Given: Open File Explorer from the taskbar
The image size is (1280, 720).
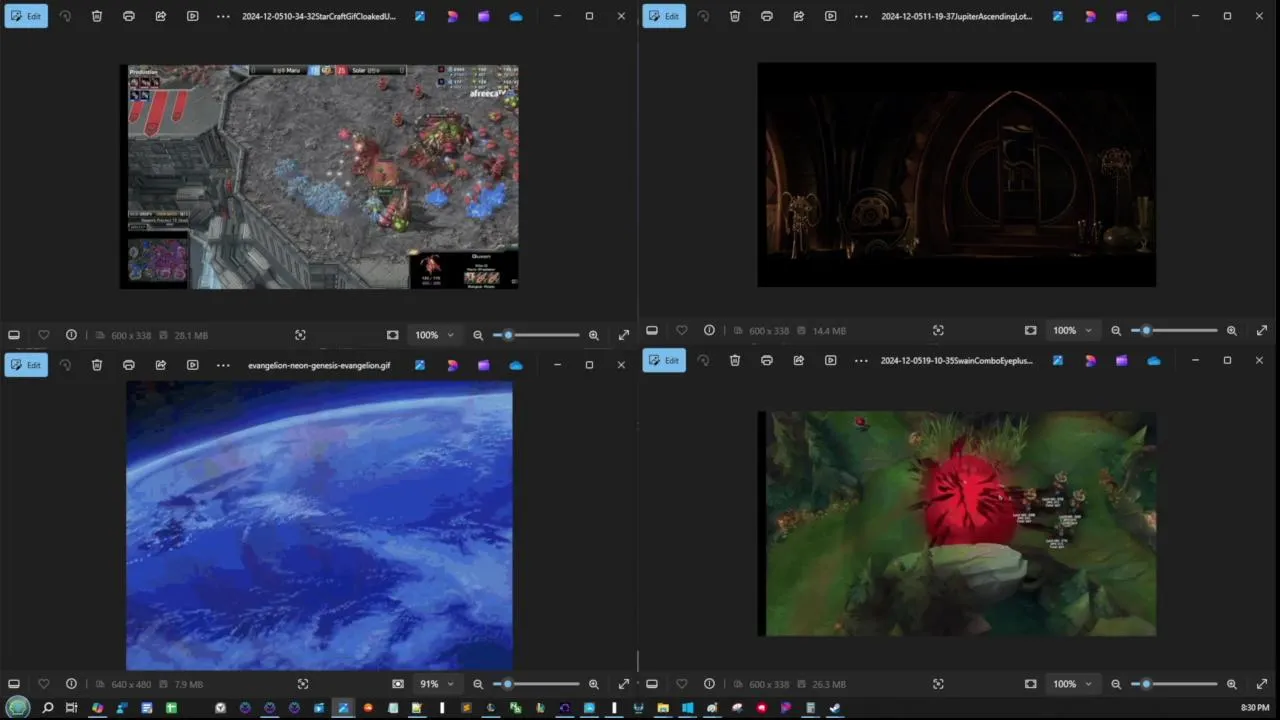Looking at the screenshot, I should (x=662, y=708).
